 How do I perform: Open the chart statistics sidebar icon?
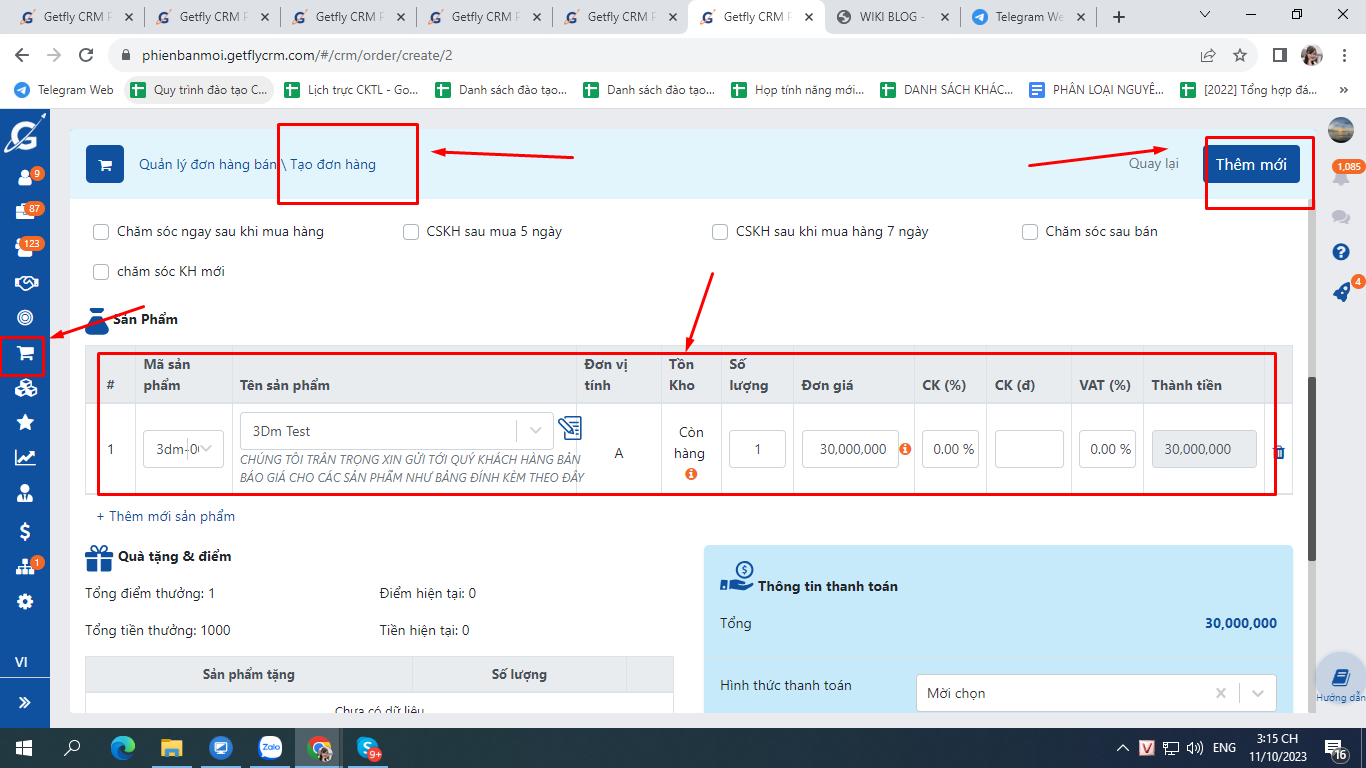[x=25, y=458]
